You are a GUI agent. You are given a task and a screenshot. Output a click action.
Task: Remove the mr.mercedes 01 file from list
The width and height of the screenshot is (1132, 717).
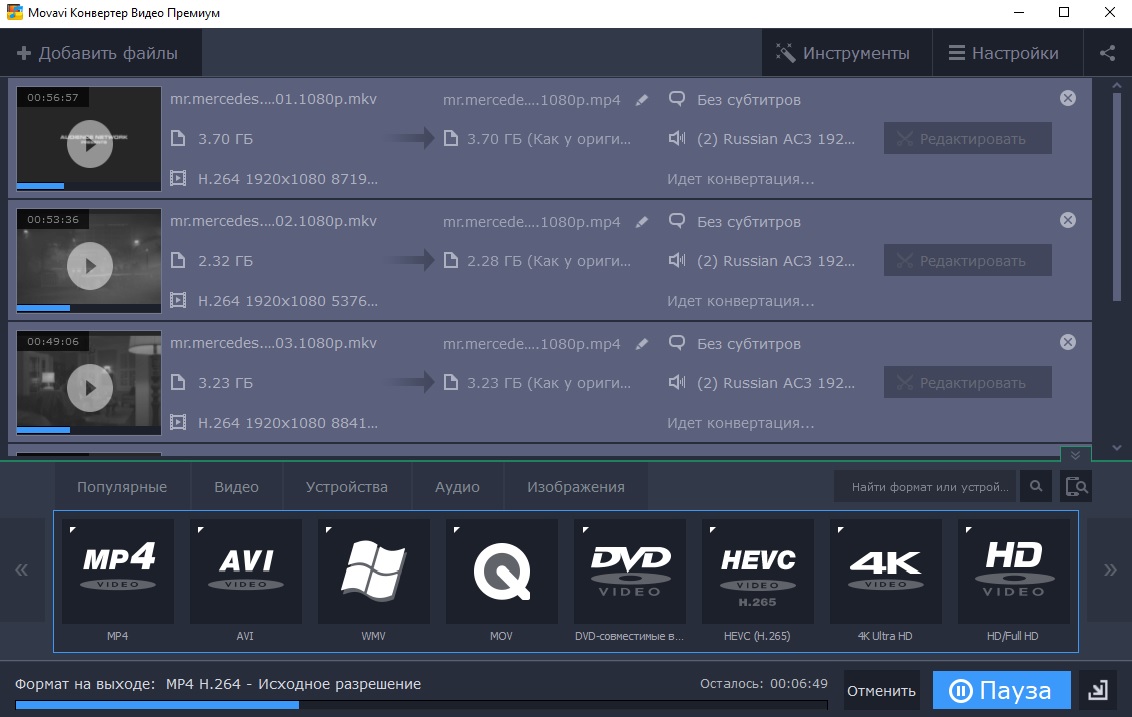point(1068,98)
